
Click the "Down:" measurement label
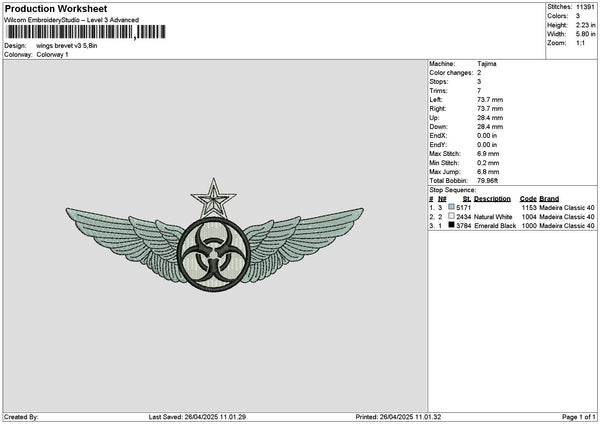click(x=438, y=127)
